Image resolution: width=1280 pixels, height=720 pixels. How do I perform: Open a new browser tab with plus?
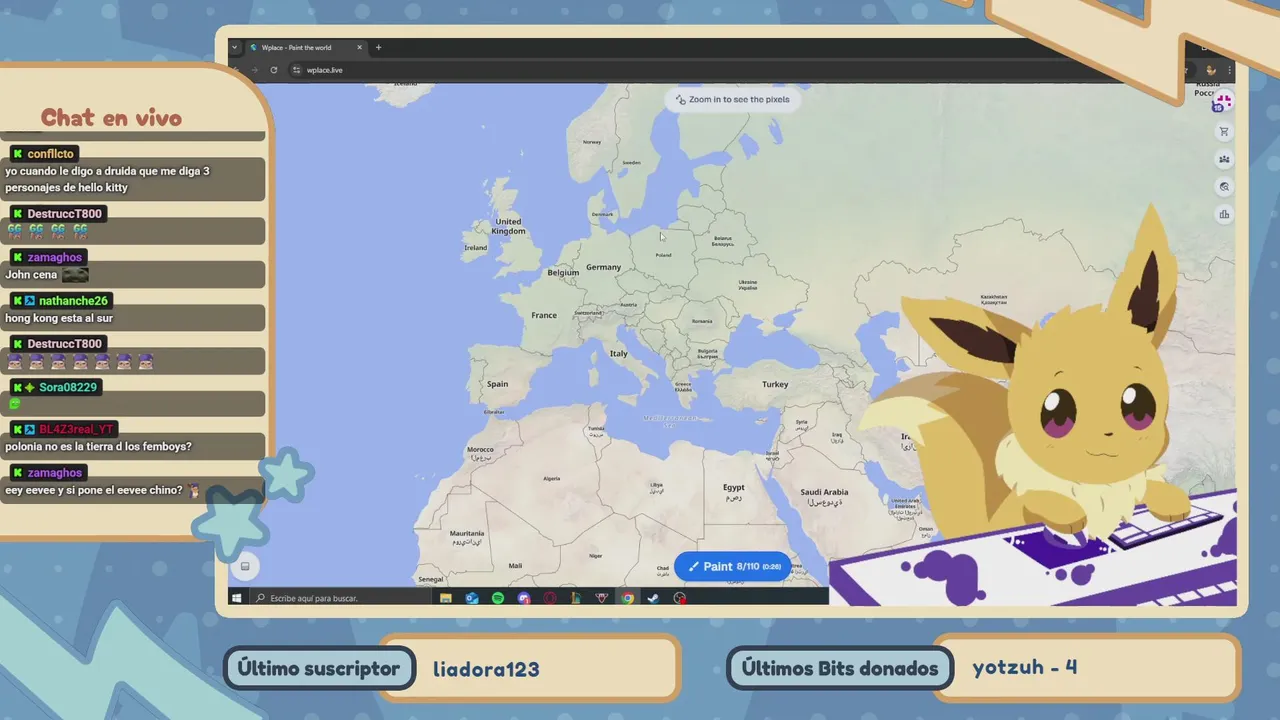[x=378, y=47]
